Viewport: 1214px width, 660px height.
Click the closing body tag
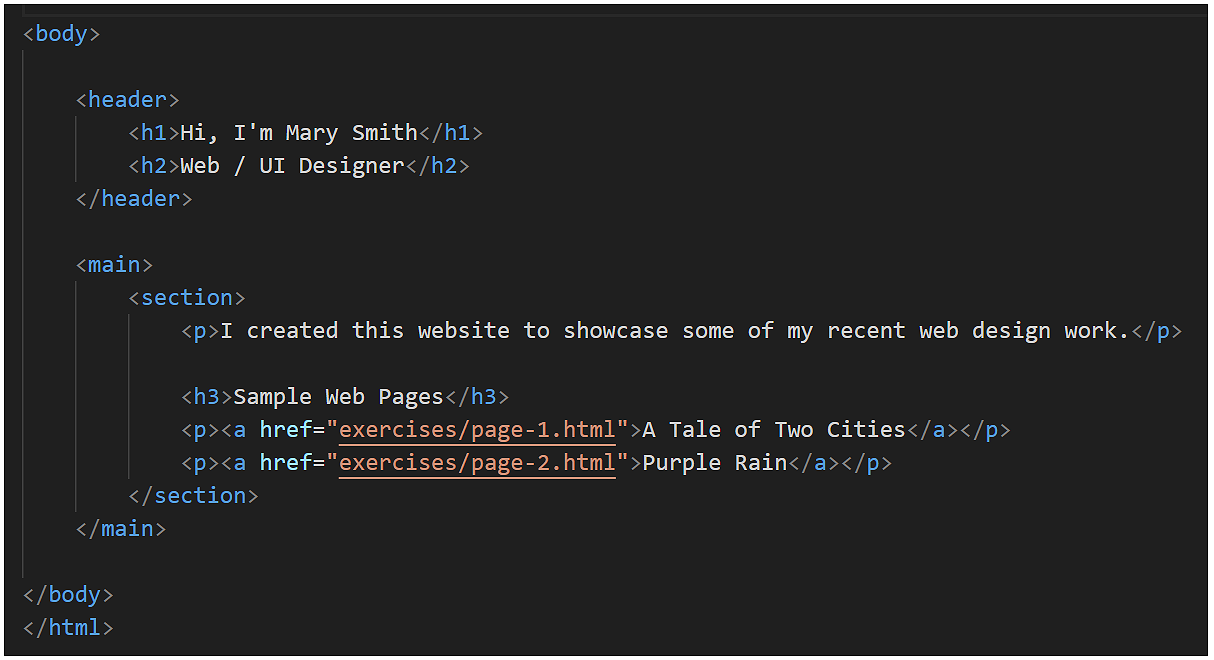pos(66,594)
